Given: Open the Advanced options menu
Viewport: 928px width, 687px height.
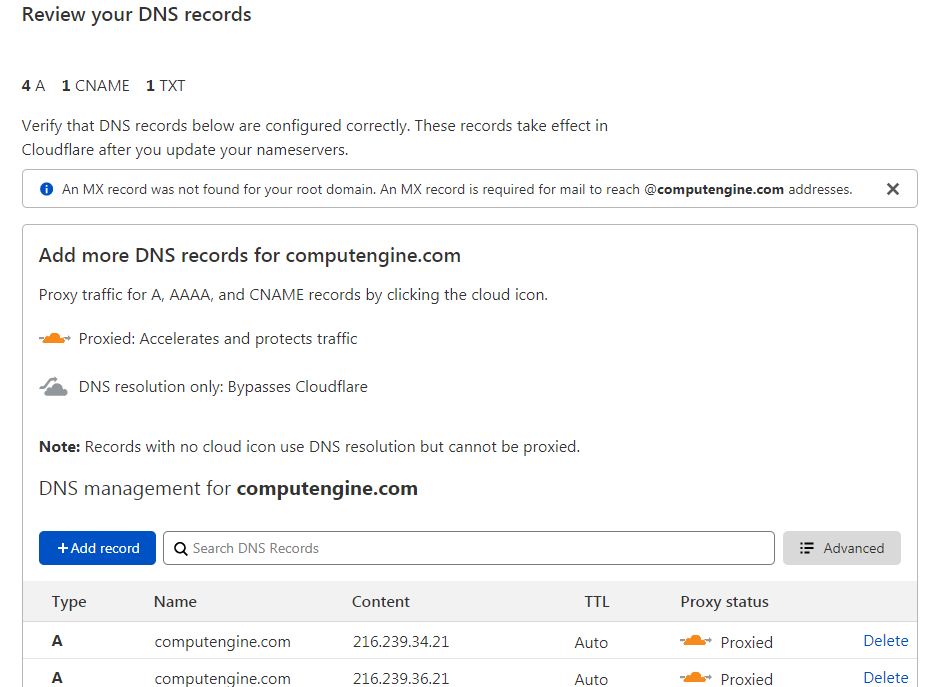Looking at the screenshot, I should 841,548.
